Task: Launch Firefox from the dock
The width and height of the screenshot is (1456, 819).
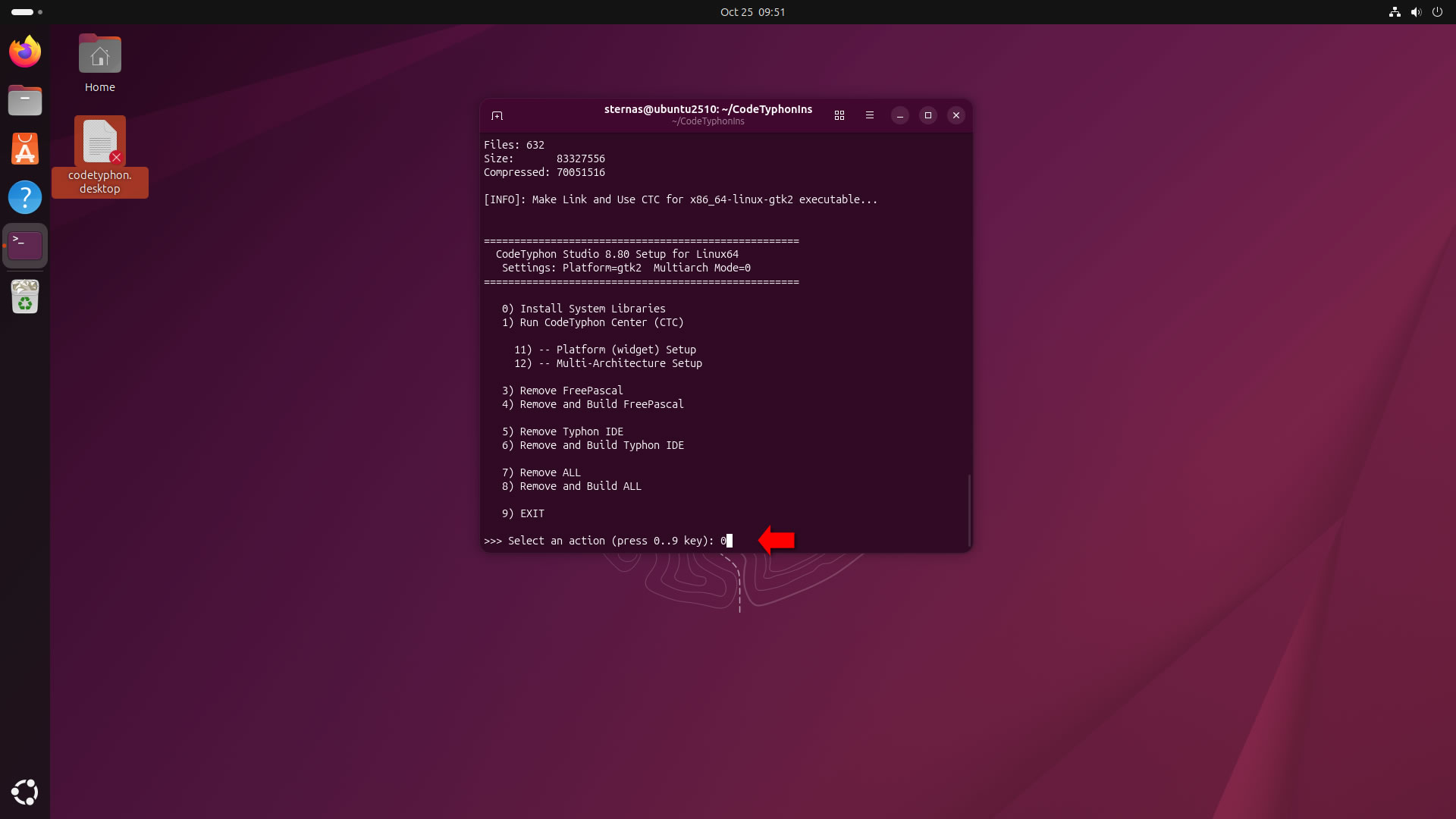Action: click(x=25, y=52)
